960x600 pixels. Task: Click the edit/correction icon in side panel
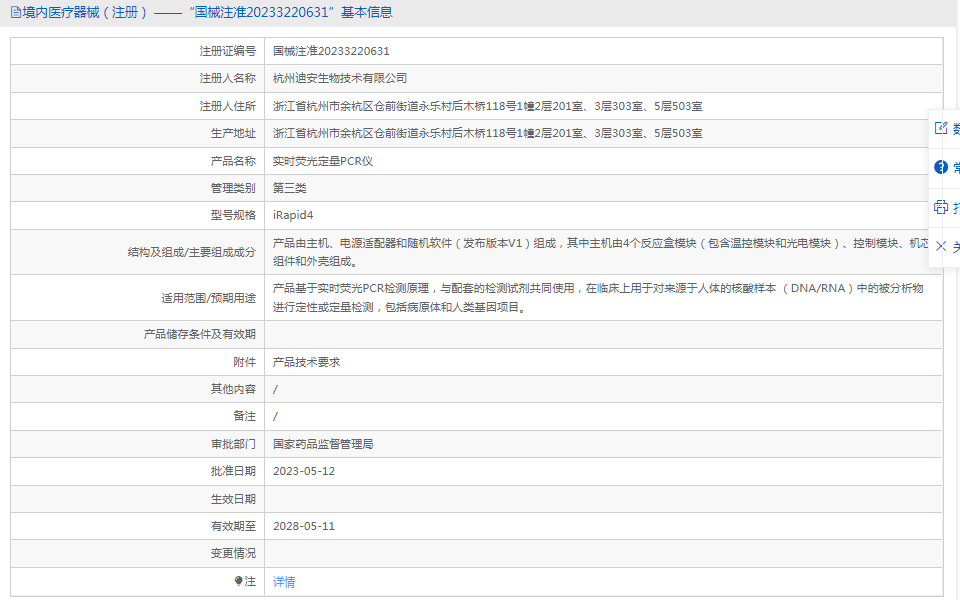pyautogui.click(x=941, y=128)
